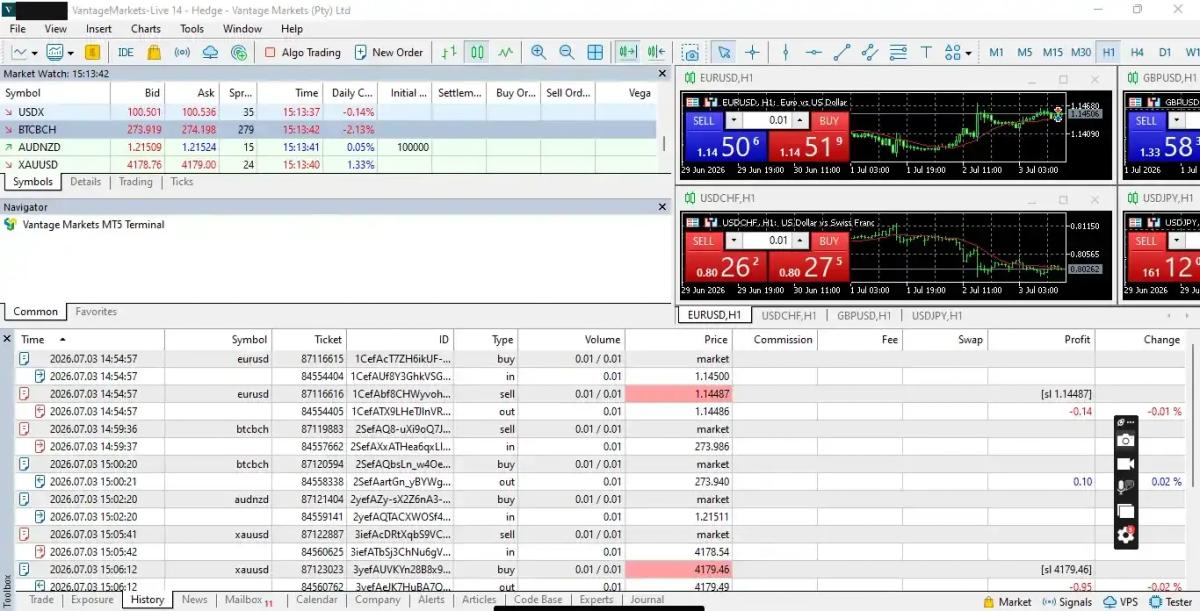This screenshot has width=1200, height=611.
Task: Open the Charts menu
Action: 146,29
